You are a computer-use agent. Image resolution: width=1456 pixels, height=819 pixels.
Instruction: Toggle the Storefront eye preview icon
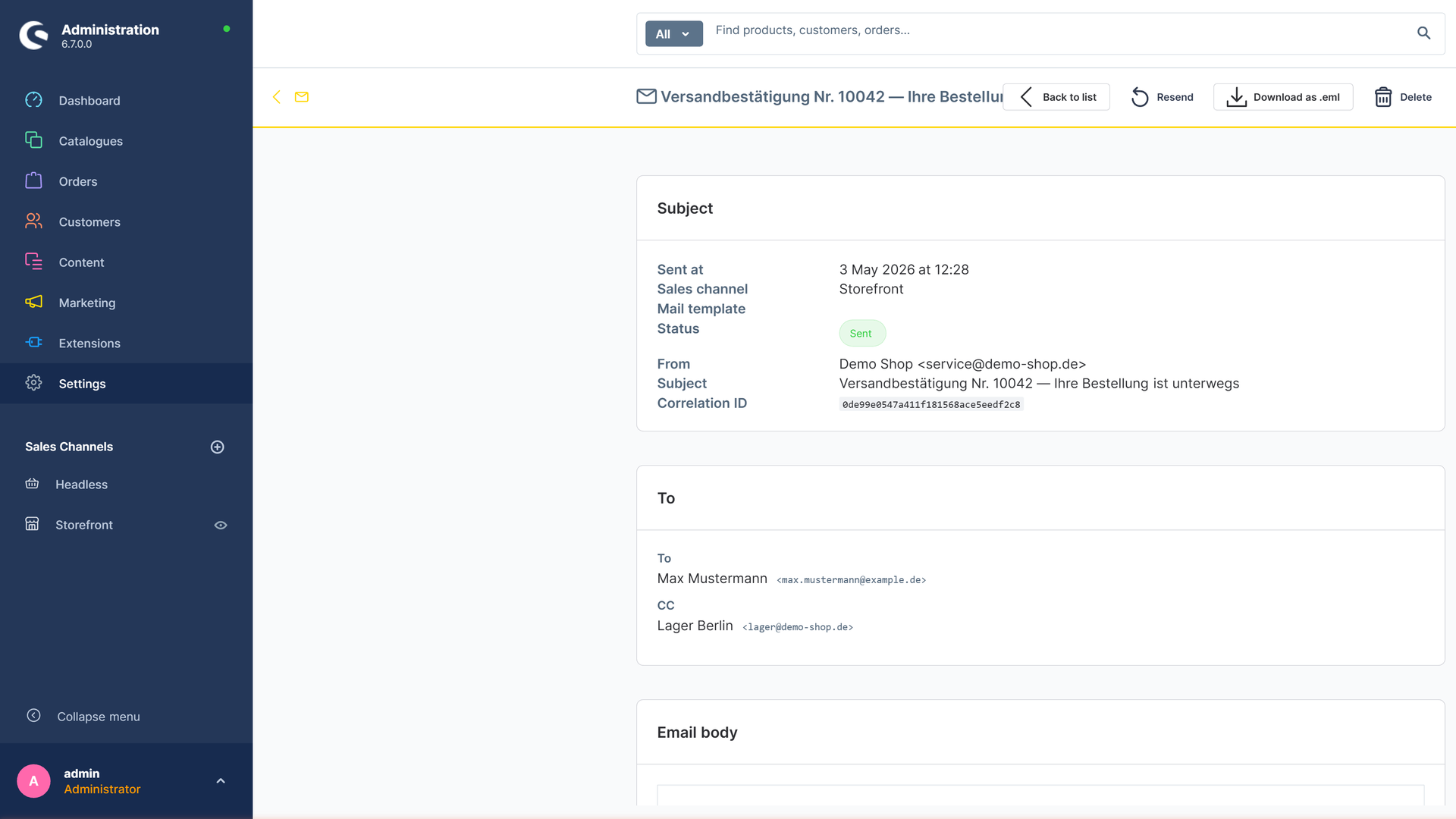(221, 525)
